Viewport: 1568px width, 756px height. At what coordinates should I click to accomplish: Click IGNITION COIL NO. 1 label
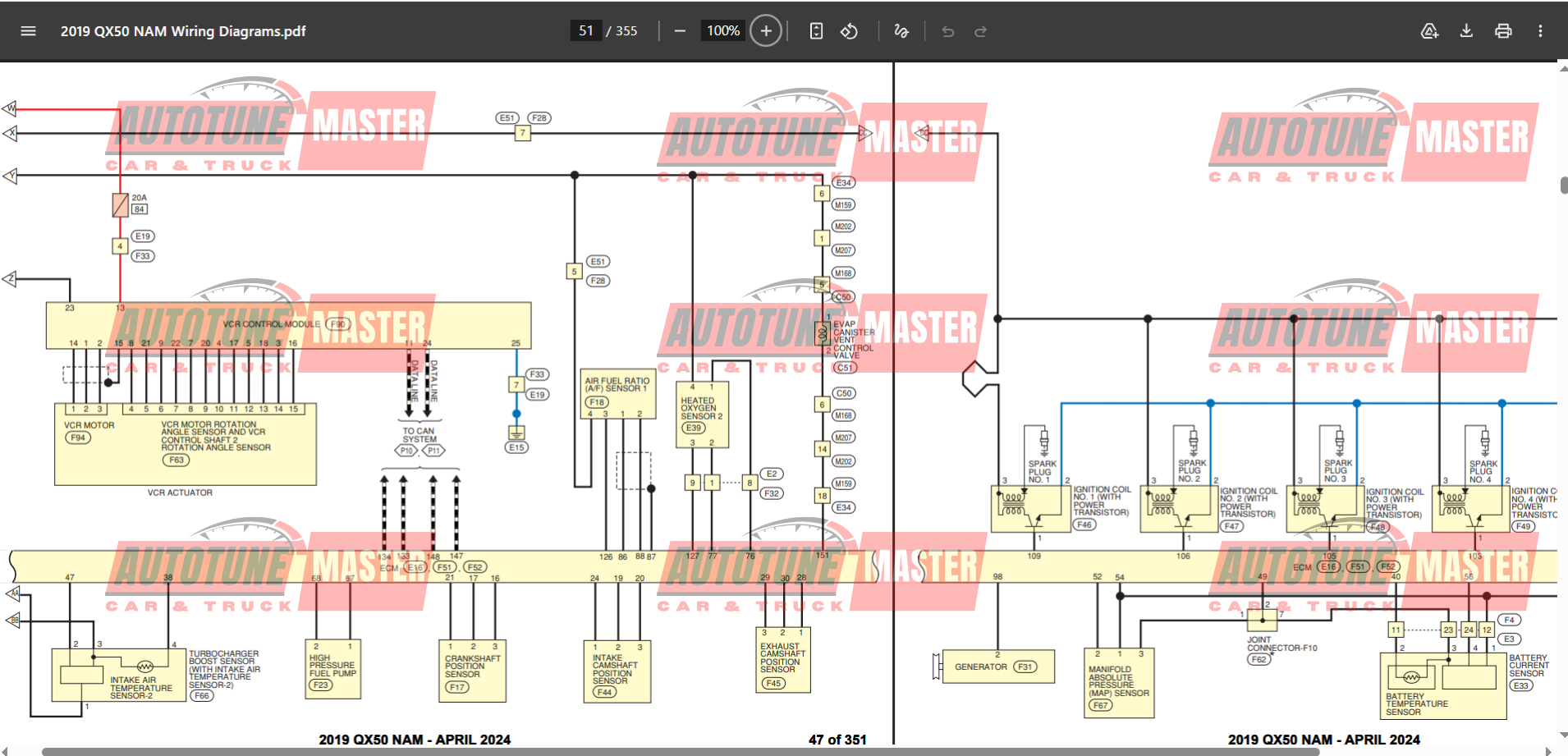(1102, 501)
